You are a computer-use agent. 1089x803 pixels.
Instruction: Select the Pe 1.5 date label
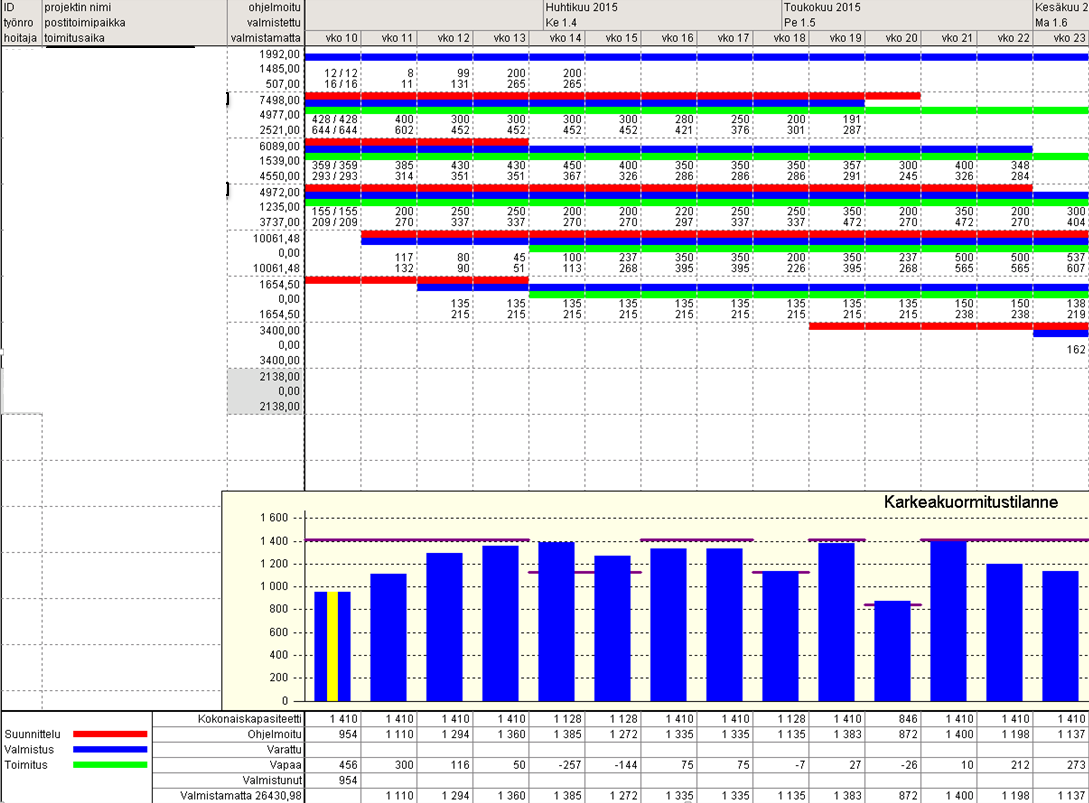tap(799, 23)
